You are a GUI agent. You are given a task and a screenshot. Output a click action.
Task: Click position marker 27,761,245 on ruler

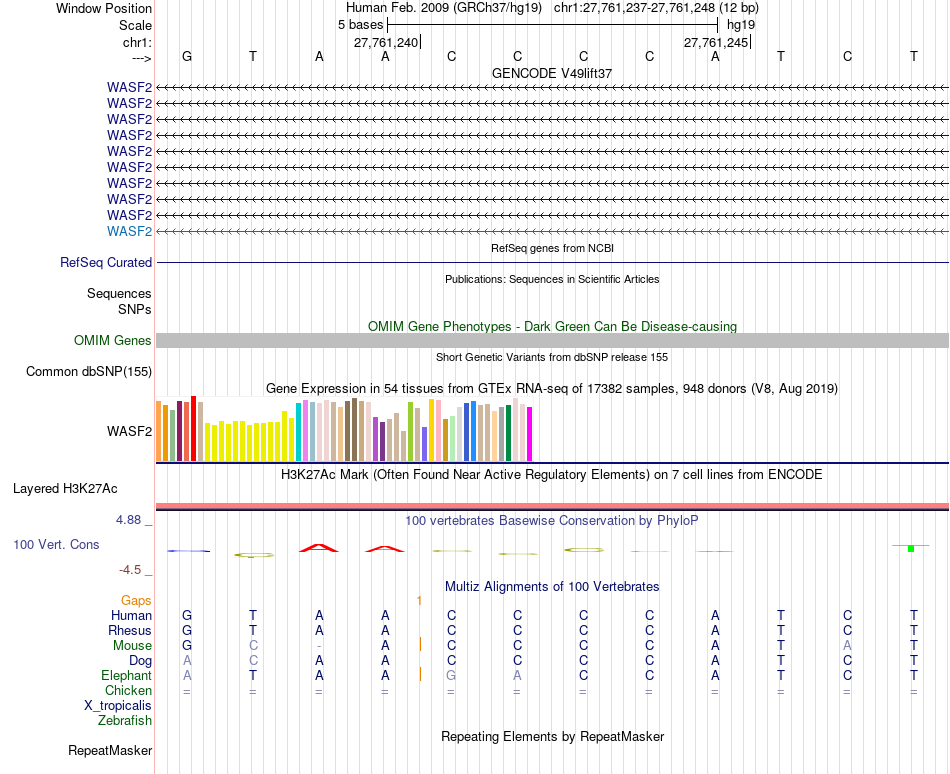(716, 42)
